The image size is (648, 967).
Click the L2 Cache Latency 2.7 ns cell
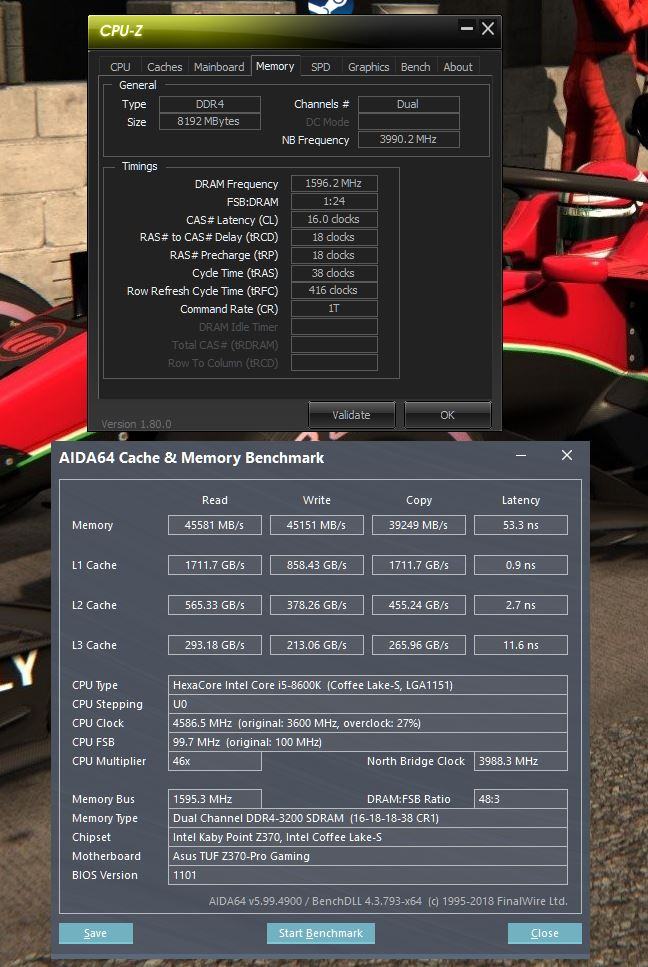click(521, 605)
